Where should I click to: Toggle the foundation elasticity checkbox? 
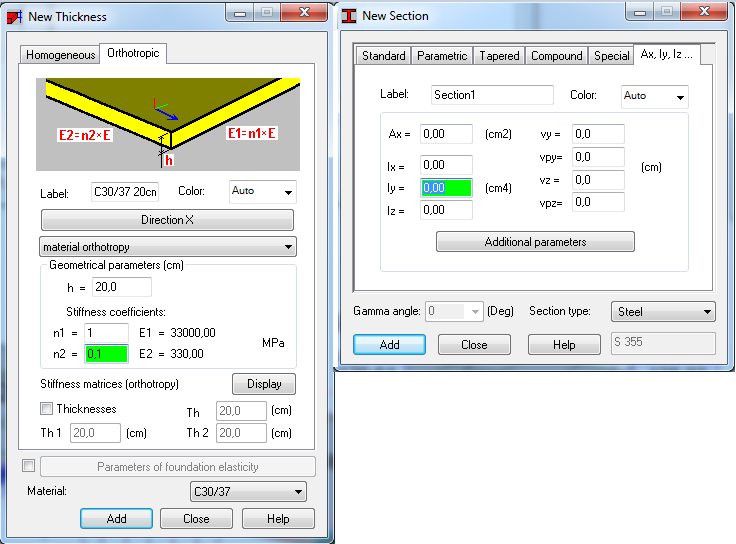[x=29, y=466]
